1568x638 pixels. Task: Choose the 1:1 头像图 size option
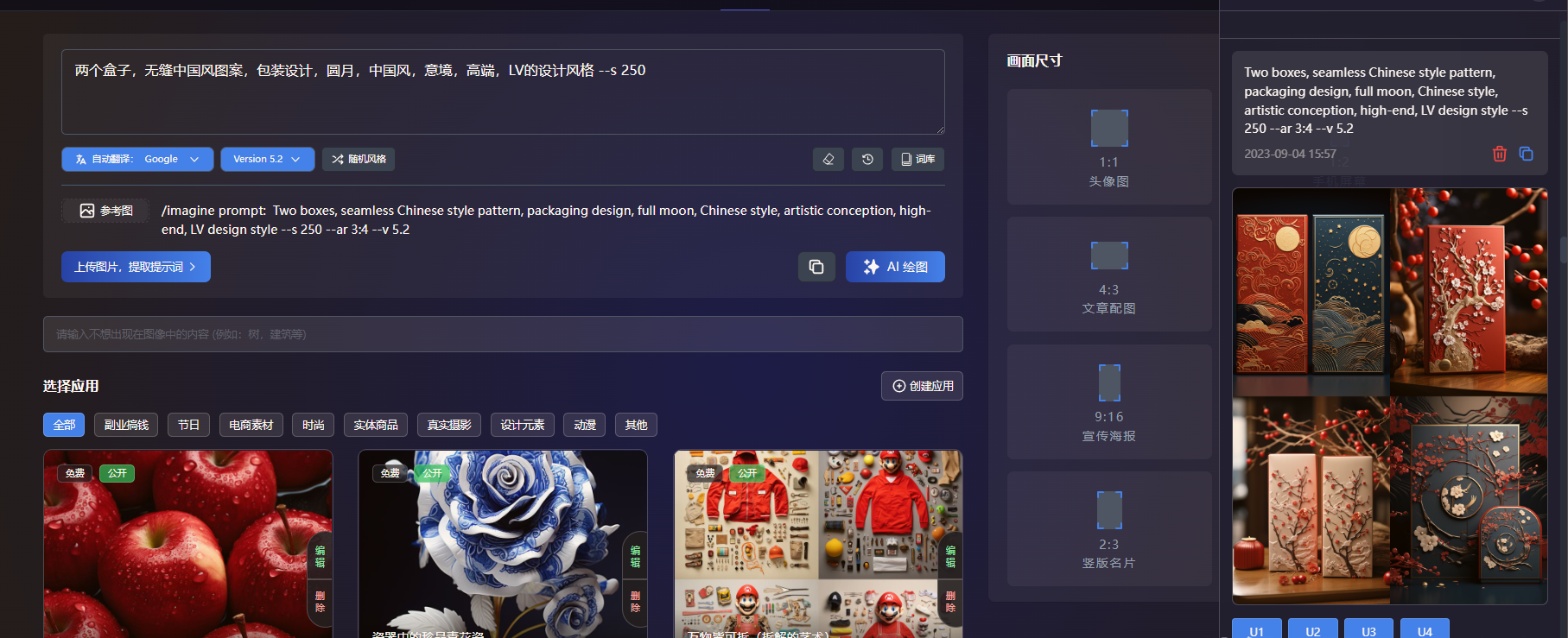[1109, 147]
